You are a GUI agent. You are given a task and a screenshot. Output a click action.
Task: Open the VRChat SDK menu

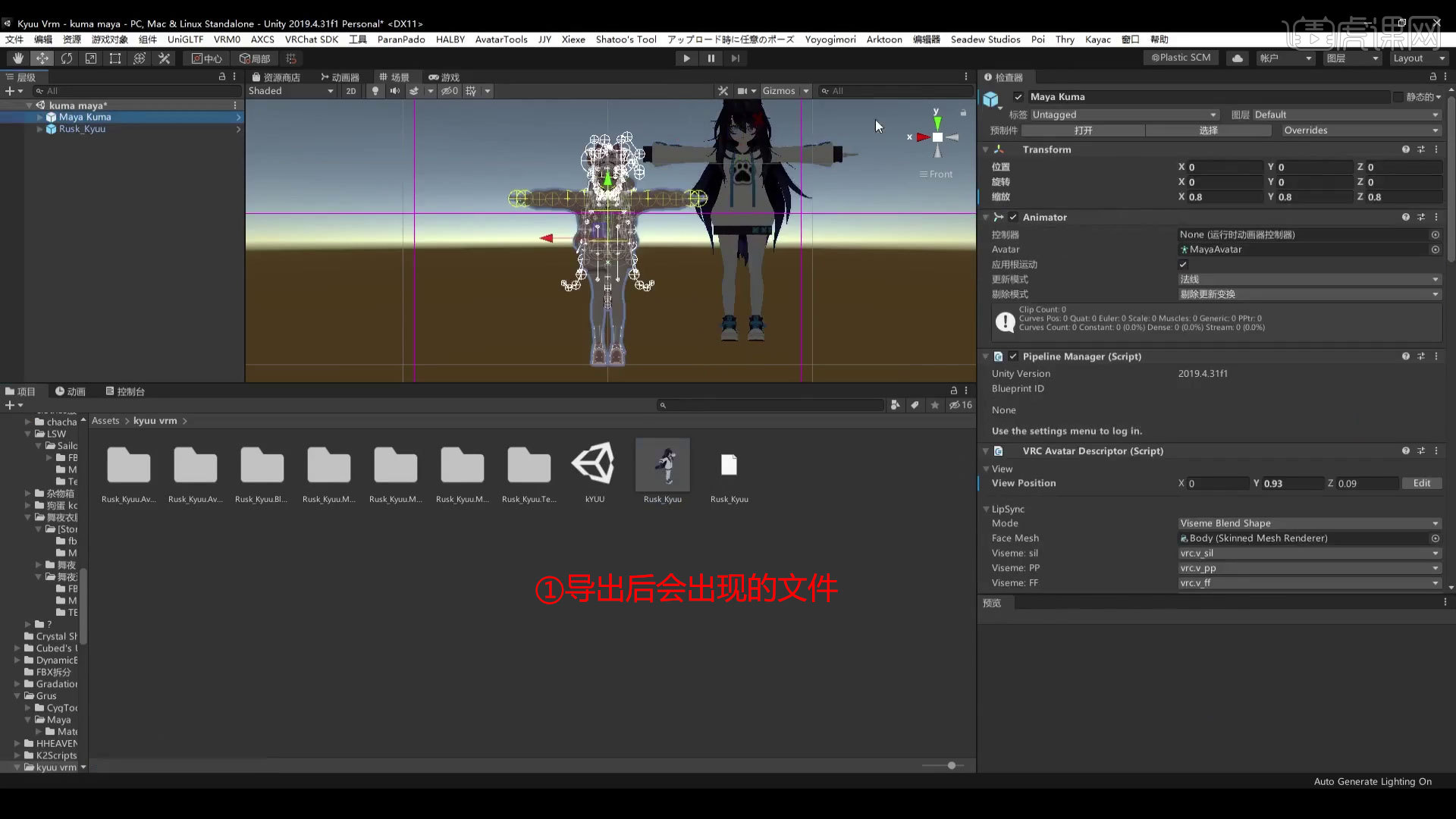[x=311, y=39]
